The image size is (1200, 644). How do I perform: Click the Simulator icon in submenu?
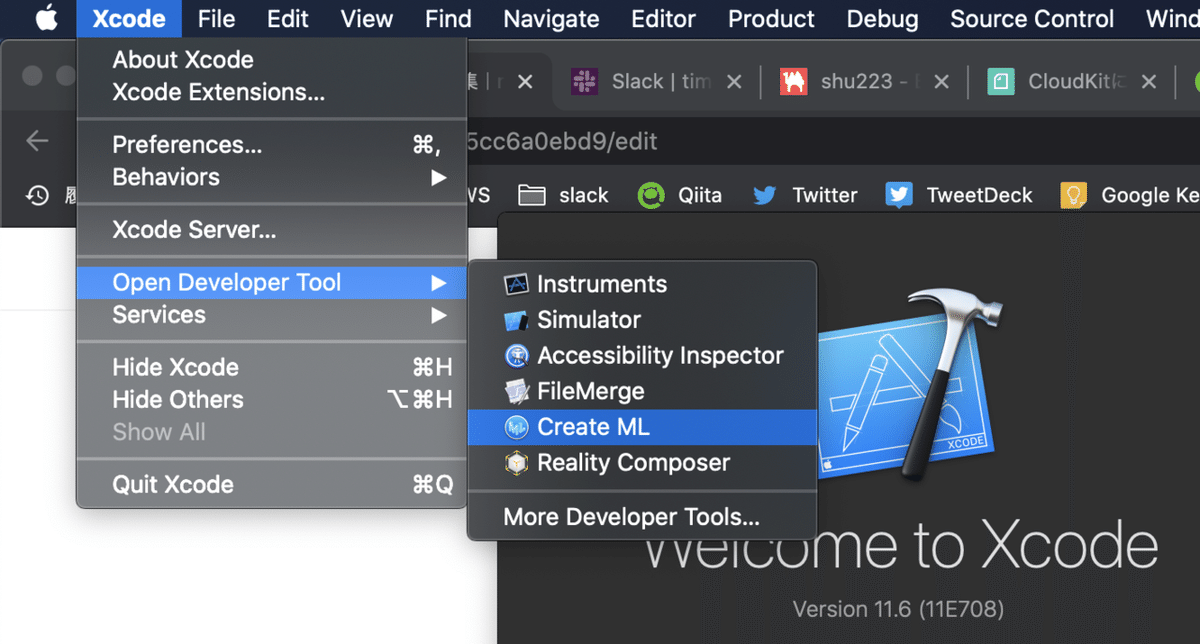(516, 320)
